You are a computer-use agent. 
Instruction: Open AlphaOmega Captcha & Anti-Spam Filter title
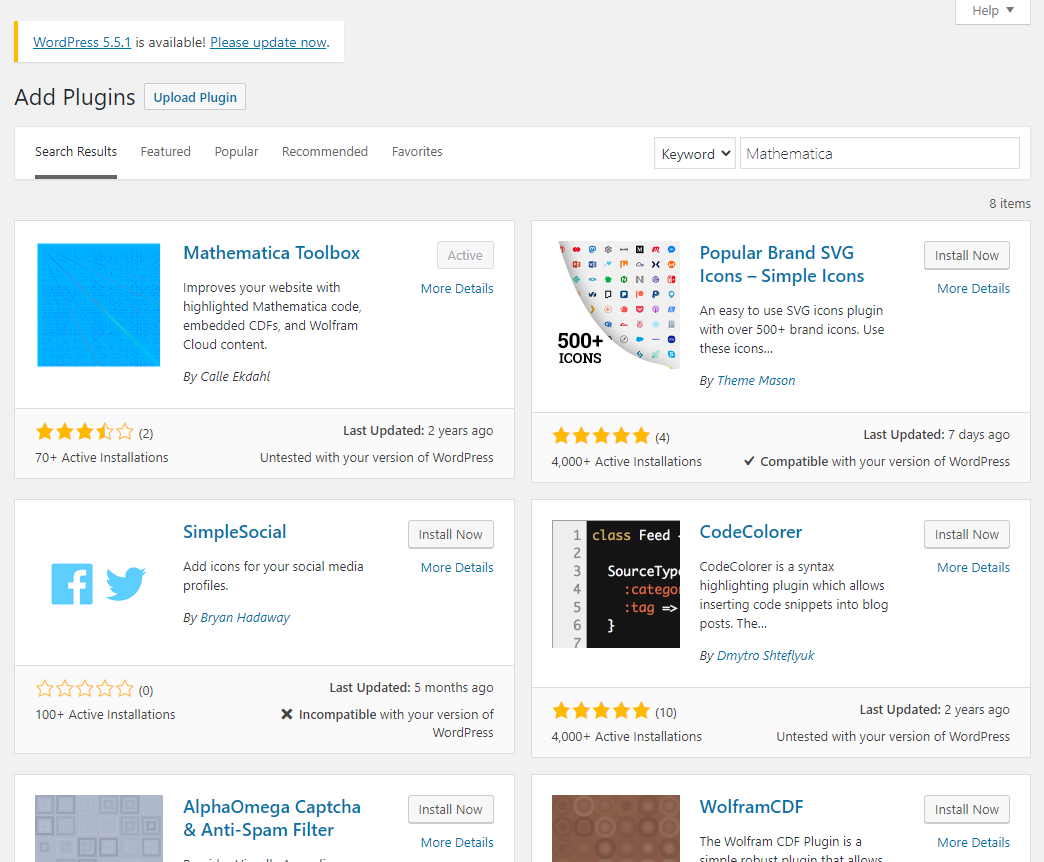(272, 818)
